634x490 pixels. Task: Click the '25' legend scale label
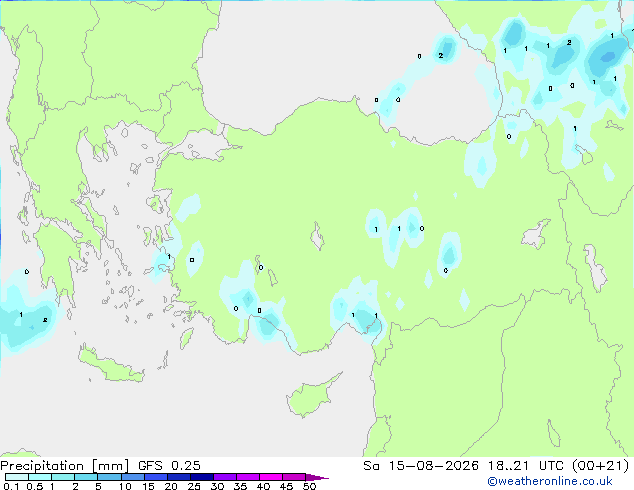coord(194,486)
